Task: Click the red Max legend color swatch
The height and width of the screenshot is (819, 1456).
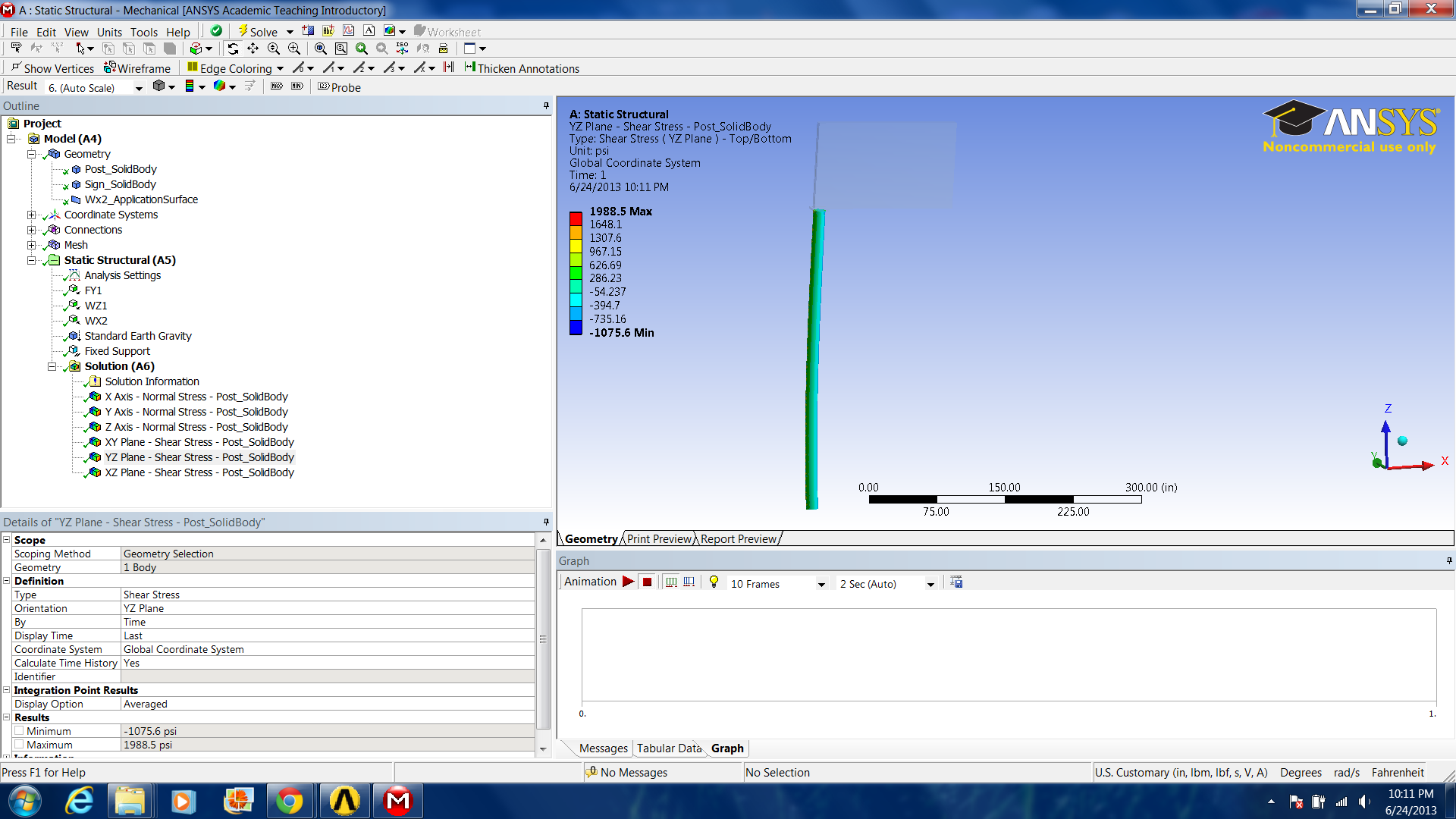Action: 576,218
